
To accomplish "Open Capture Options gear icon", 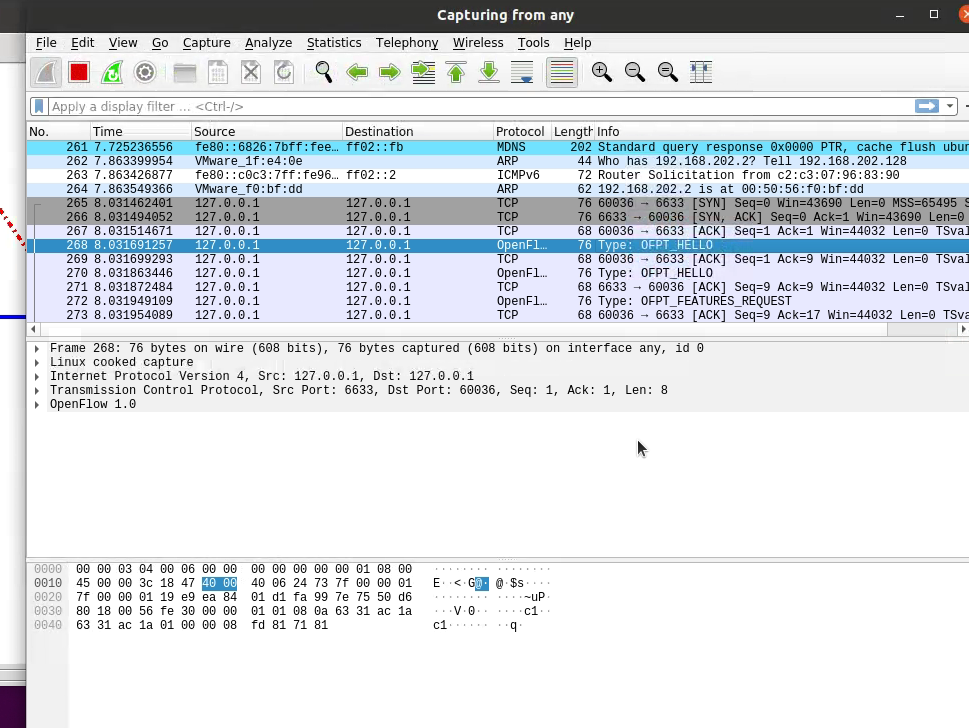I will [145, 72].
